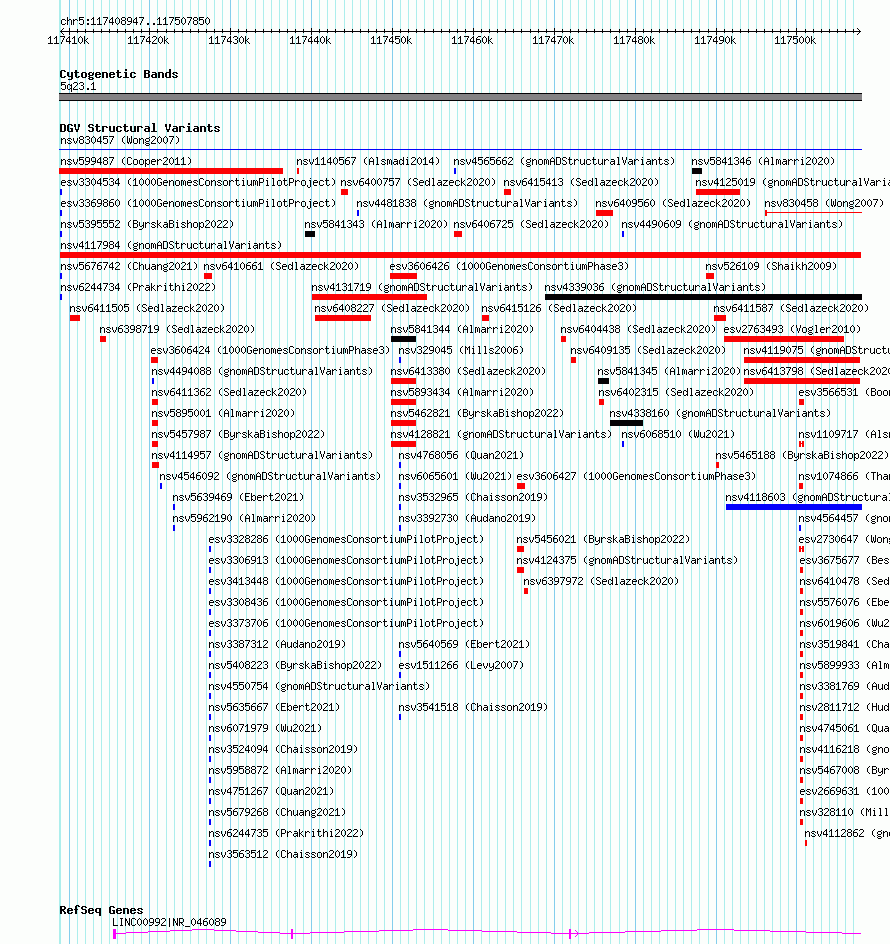Click the nsv4494088 (gnomADStructuralVariants) label
The image size is (890, 944).
click(262, 371)
